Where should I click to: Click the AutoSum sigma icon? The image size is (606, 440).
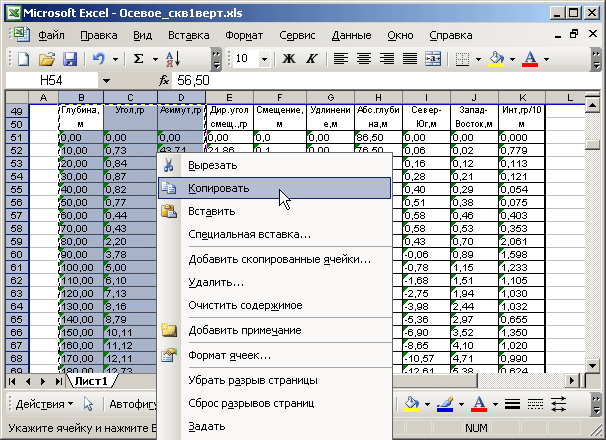click(138, 60)
